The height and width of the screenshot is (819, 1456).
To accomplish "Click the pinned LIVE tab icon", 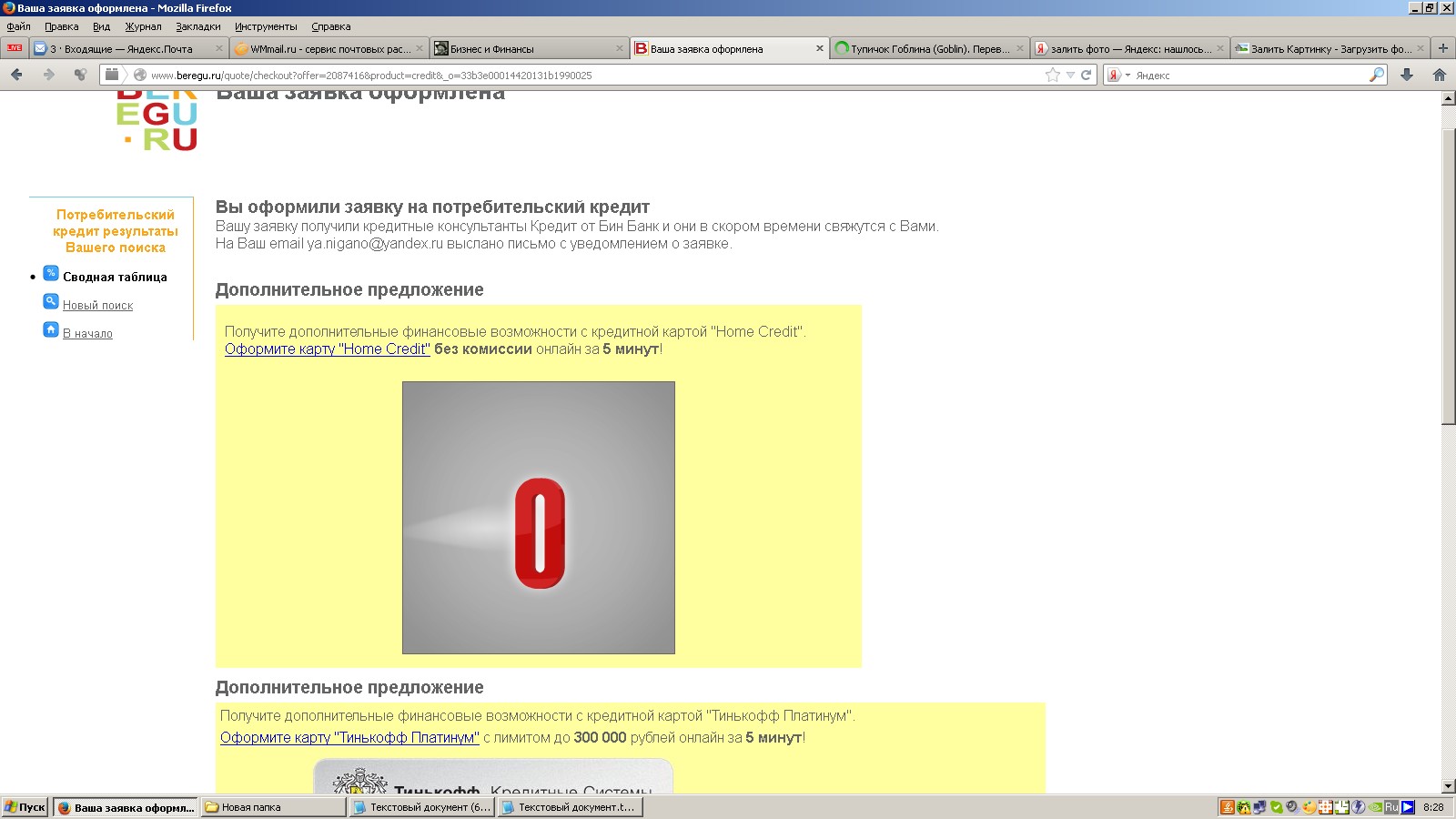I will click(15, 48).
